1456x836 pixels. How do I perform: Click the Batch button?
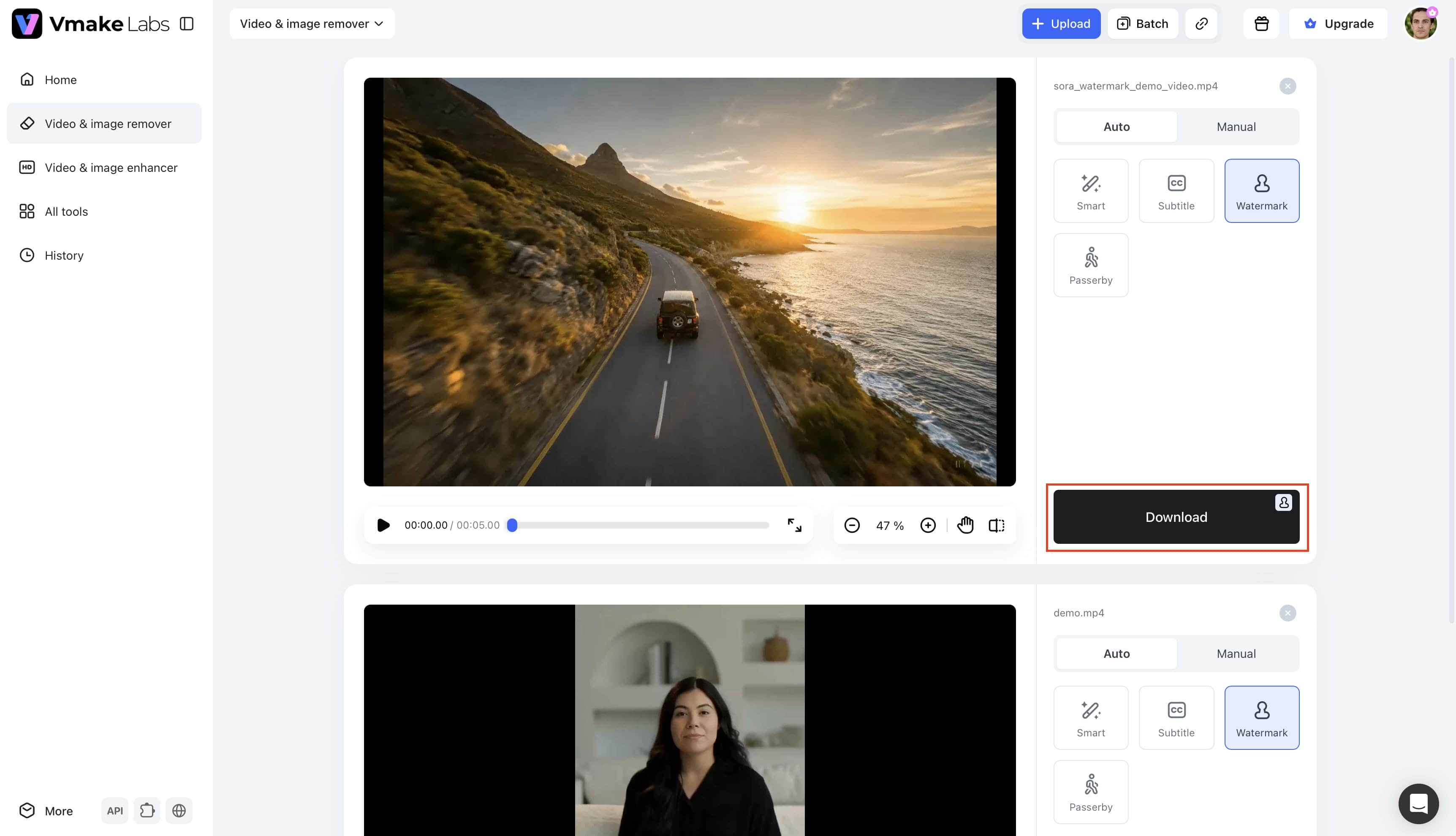1143,24
